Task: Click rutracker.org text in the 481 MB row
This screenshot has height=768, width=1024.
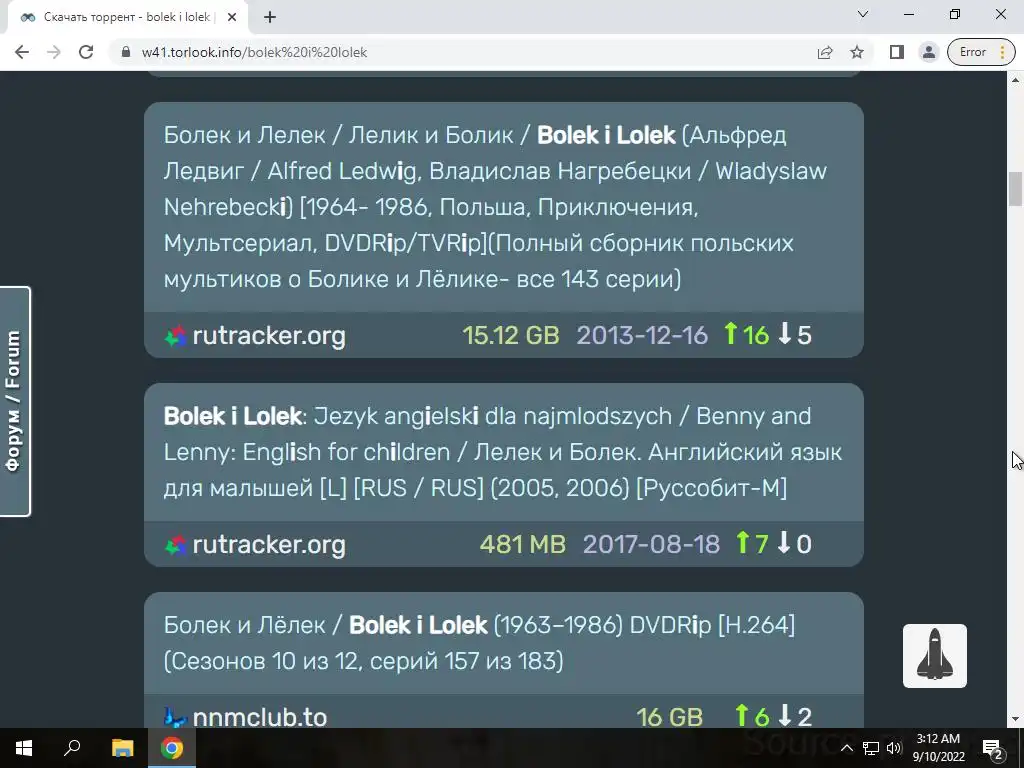Action: click(269, 545)
